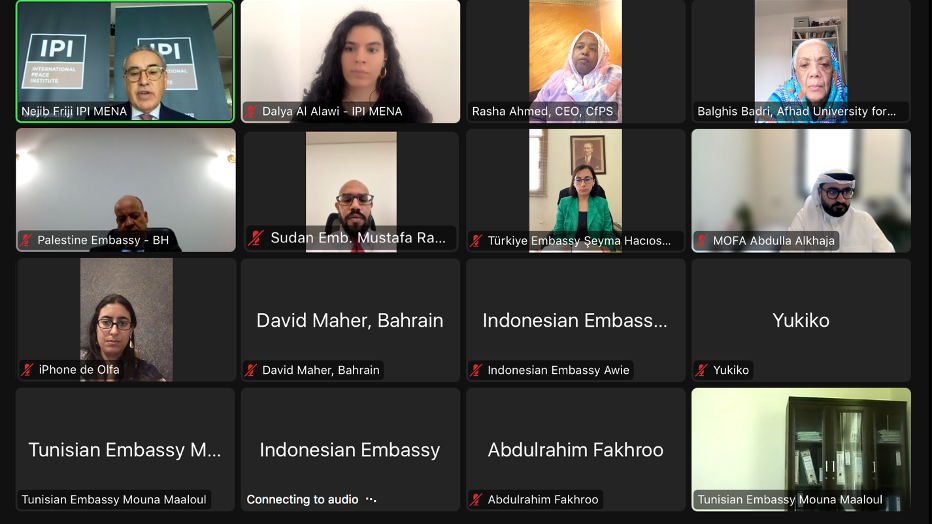932x524 pixels.
Task: Click muted mic icon beside Dalya Al Alawi
Action: (x=251, y=111)
